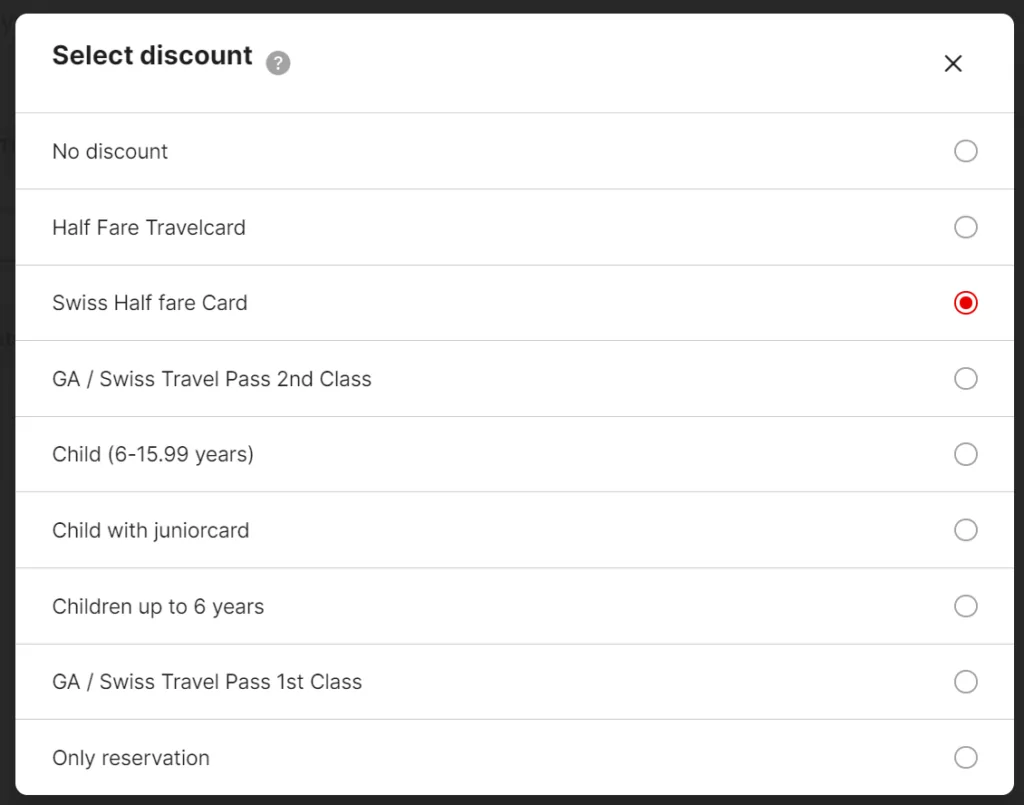The height and width of the screenshot is (805, 1024).
Task: Choose the Only reservation radio button
Action: coord(965,757)
